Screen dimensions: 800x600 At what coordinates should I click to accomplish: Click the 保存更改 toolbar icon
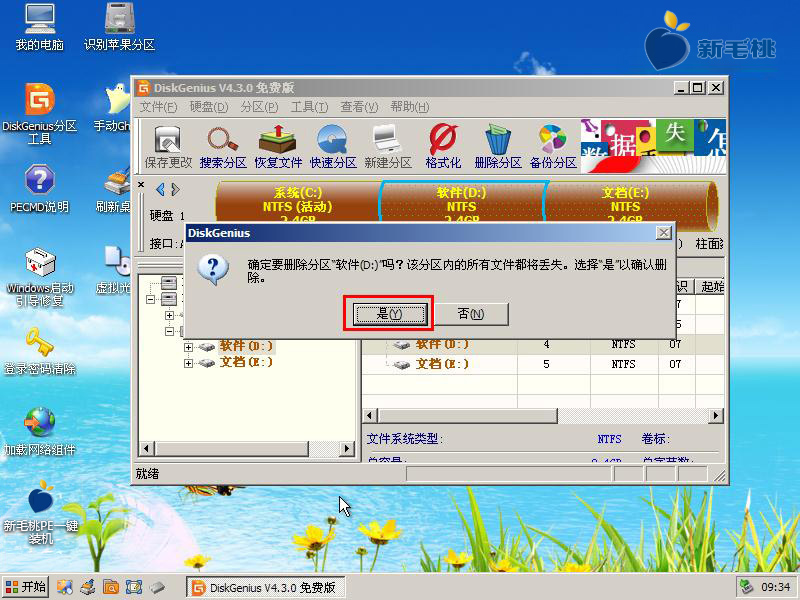168,146
